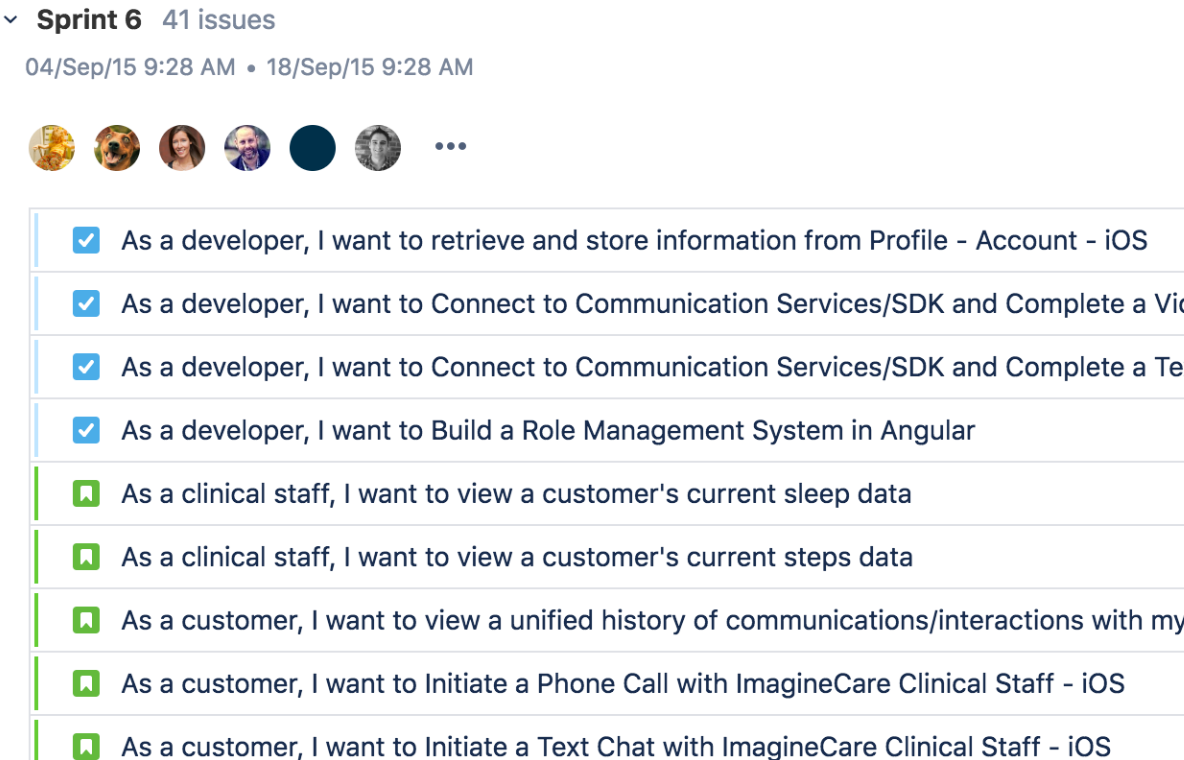The width and height of the screenshot is (1184, 760).
Task: Click the dark navy blank avatar
Action: (x=312, y=147)
